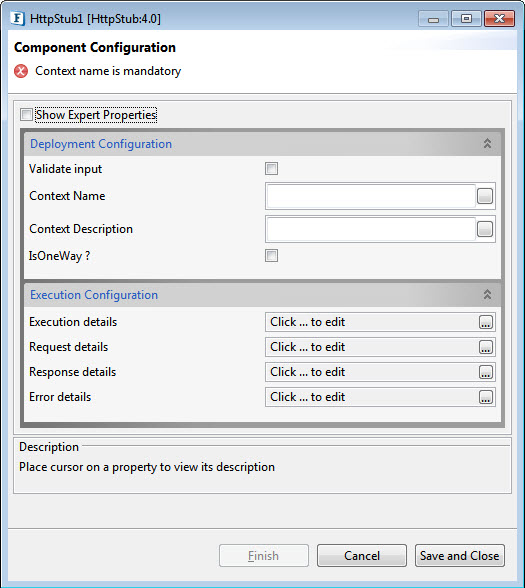
Task: Click the small button next to Context Name
Action: 485,196
